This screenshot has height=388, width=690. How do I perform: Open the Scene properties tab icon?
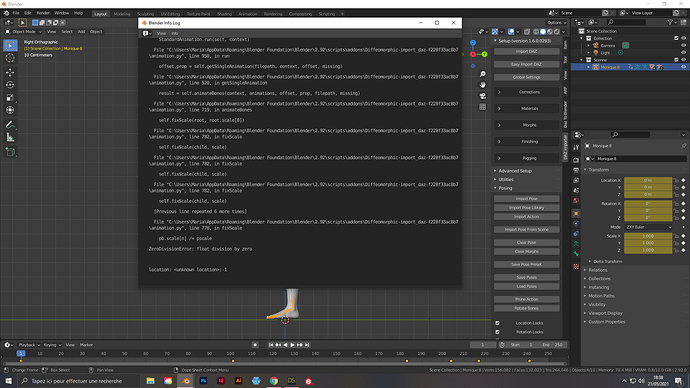coord(576,190)
